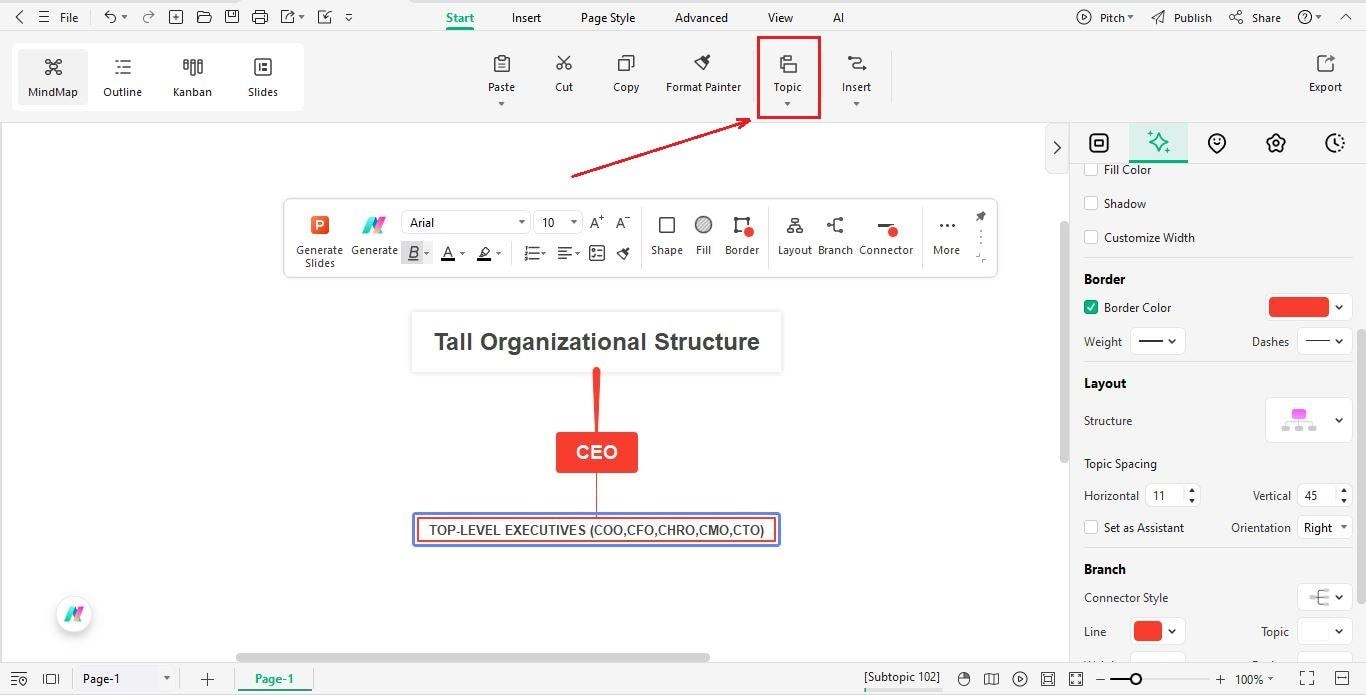Select the Connector tool
The width and height of the screenshot is (1366, 695).
coord(885,236)
